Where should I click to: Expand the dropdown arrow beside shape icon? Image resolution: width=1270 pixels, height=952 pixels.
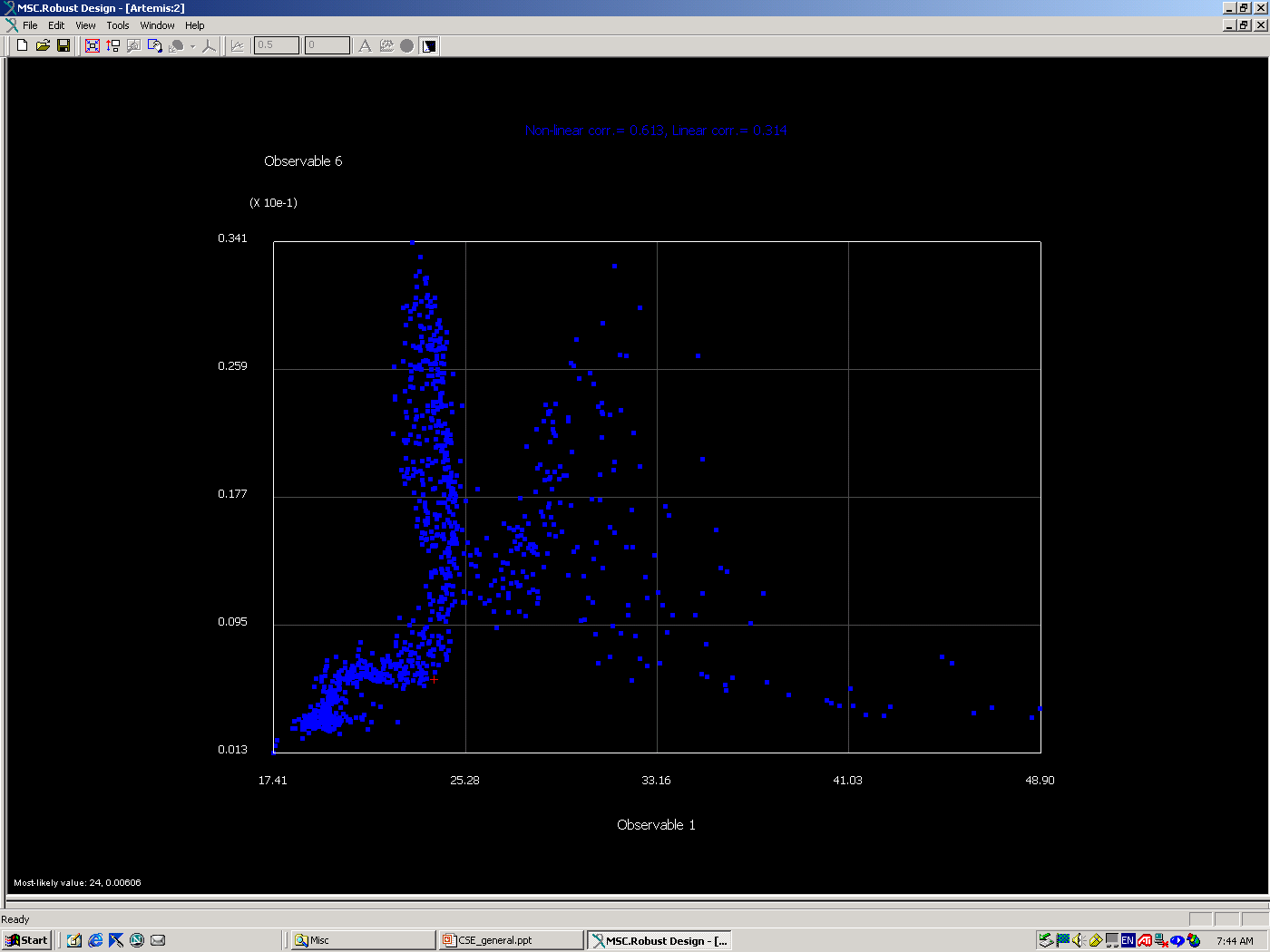(x=192, y=46)
